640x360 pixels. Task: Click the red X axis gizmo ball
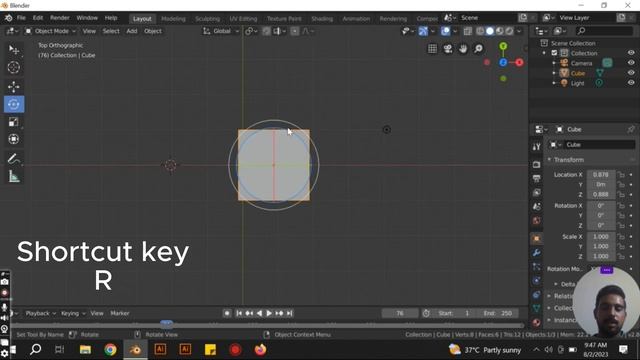click(519, 62)
